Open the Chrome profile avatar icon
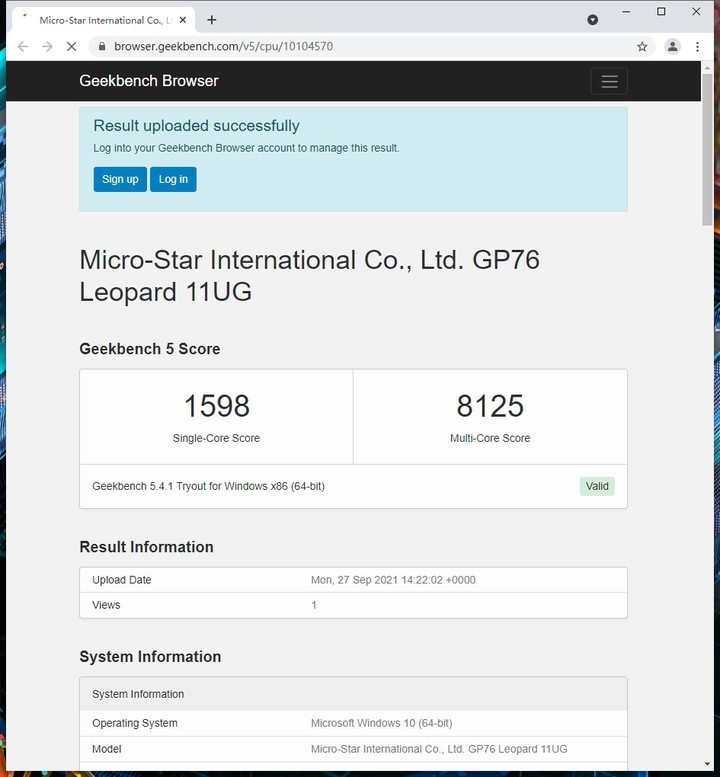This screenshot has width=720, height=777. [672, 46]
